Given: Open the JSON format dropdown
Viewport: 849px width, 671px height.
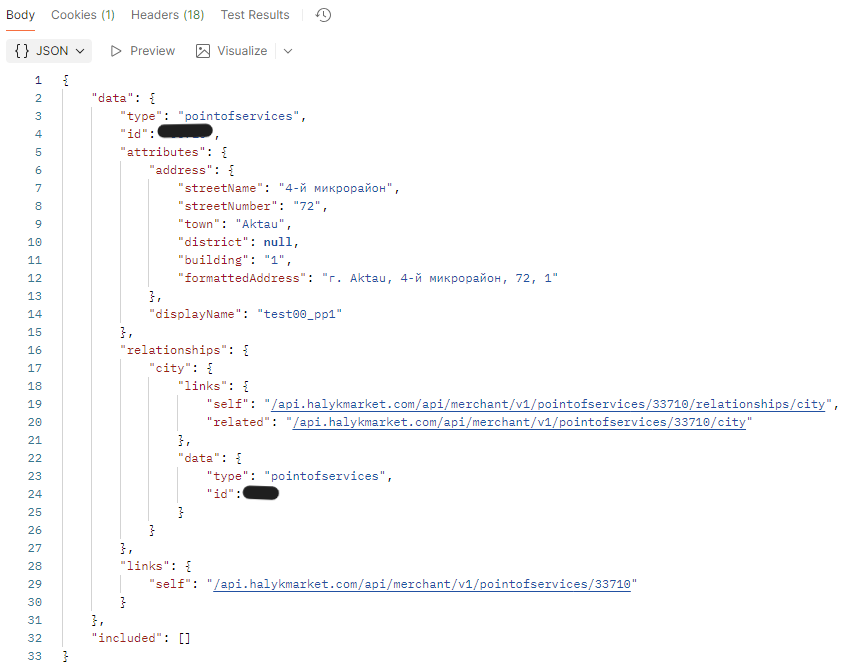Looking at the screenshot, I should [51, 51].
